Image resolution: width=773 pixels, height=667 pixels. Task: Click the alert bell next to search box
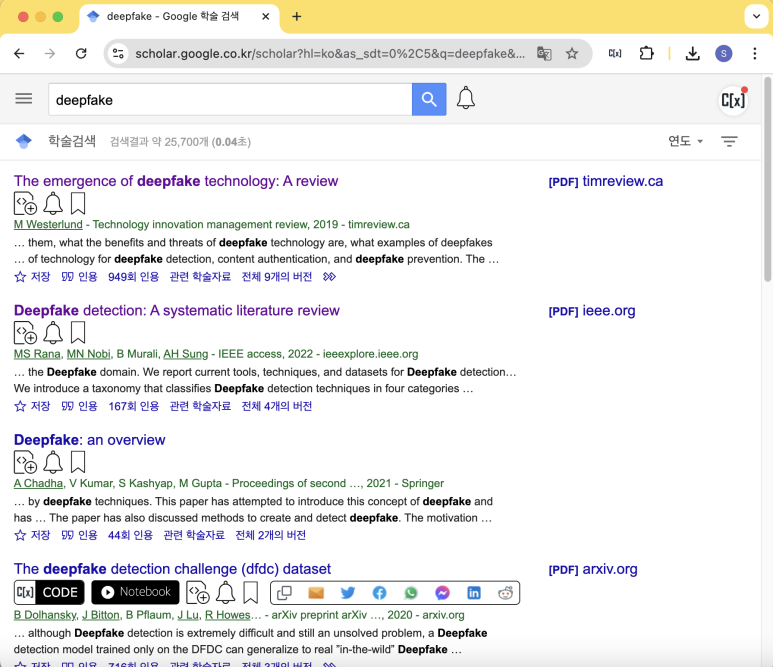(x=465, y=98)
